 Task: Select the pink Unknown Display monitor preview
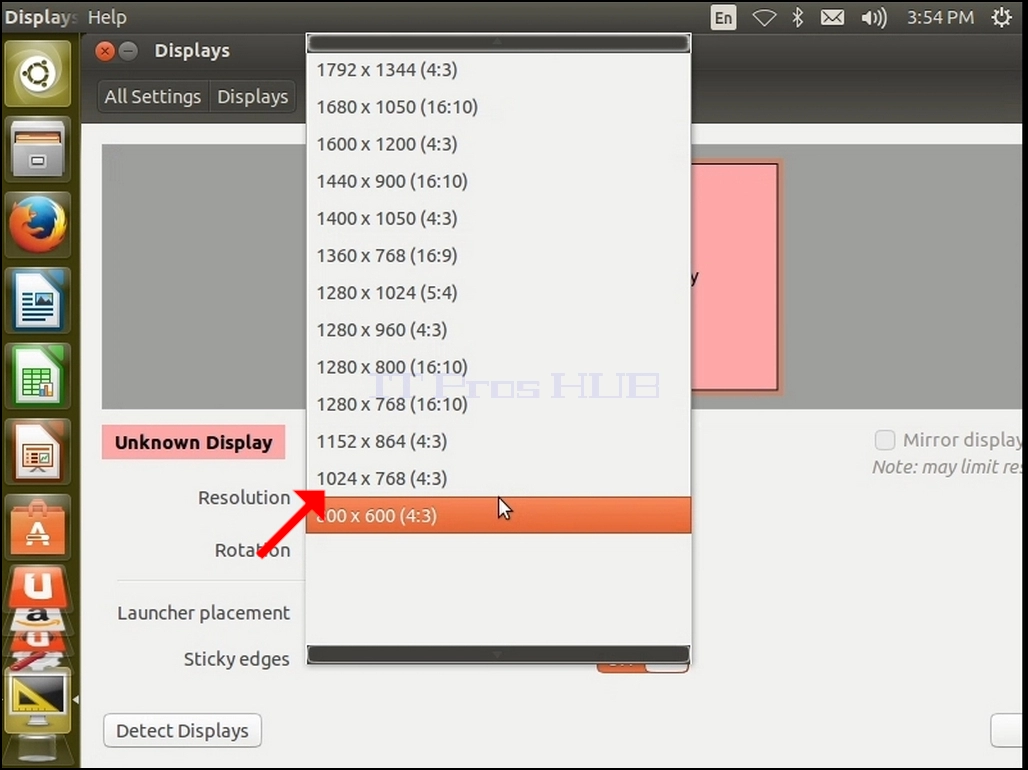[734, 277]
